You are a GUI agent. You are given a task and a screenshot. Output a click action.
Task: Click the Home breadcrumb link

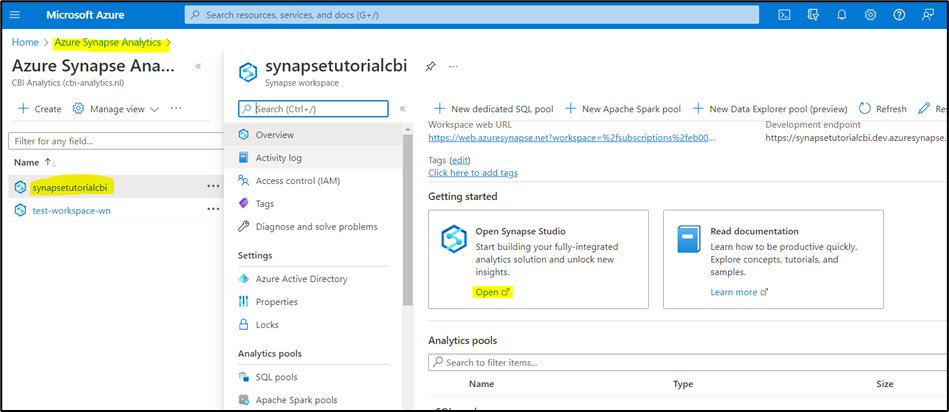pyautogui.click(x=25, y=42)
